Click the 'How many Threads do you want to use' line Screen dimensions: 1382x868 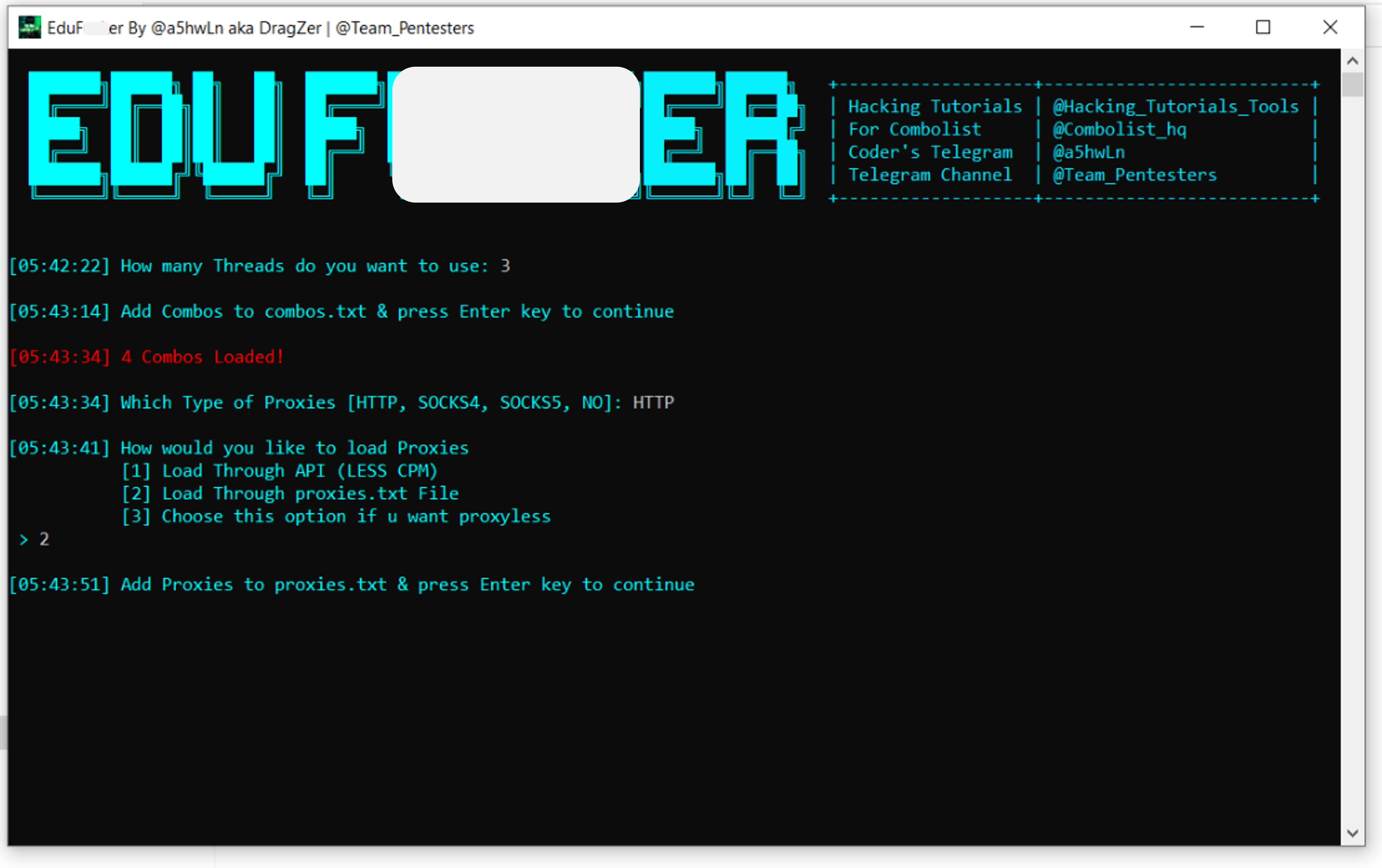[260, 266]
